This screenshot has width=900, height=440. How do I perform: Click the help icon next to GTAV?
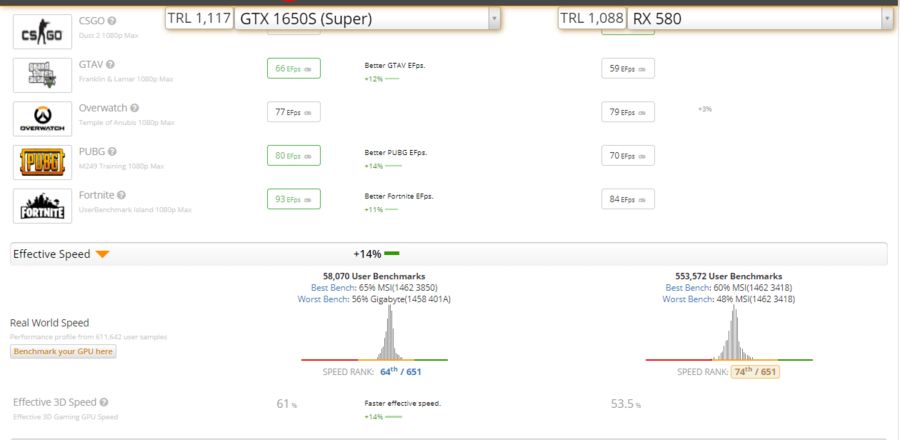pos(110,65)
